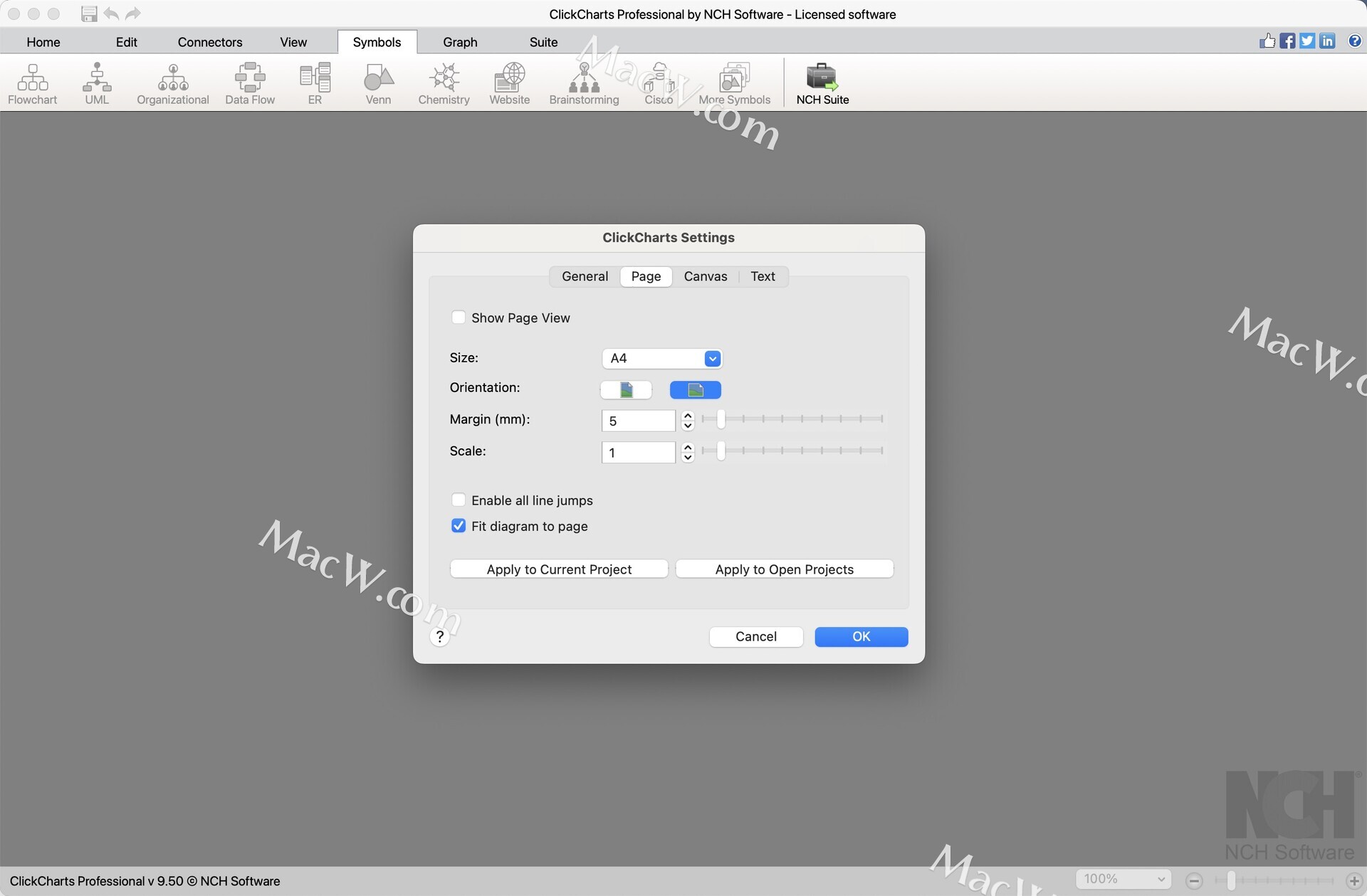Click the save icon in the title bar
This screenshot has height=896, width=1367.
click(x=89, y=14)
